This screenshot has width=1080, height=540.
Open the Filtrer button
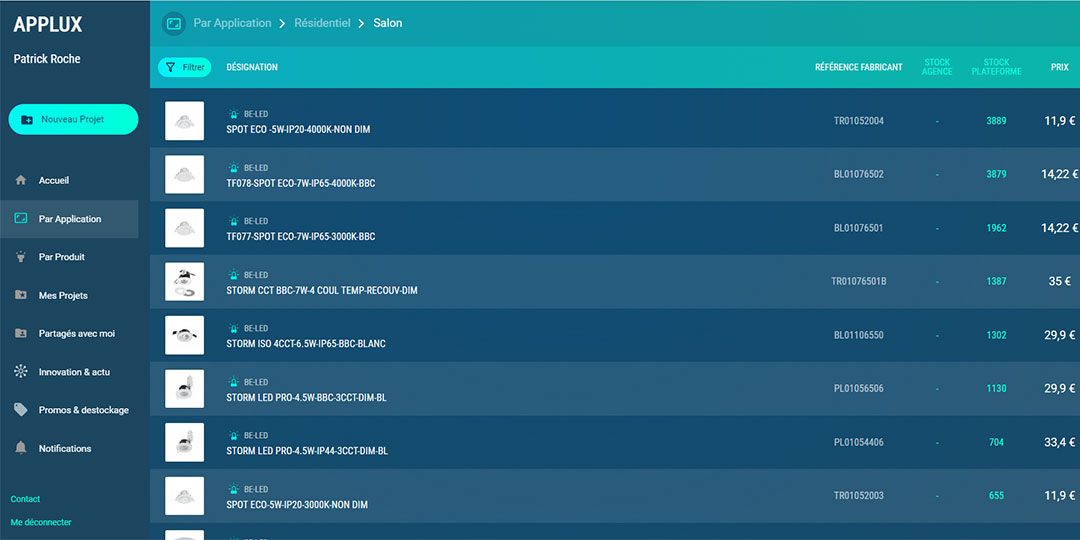(185, 68)
